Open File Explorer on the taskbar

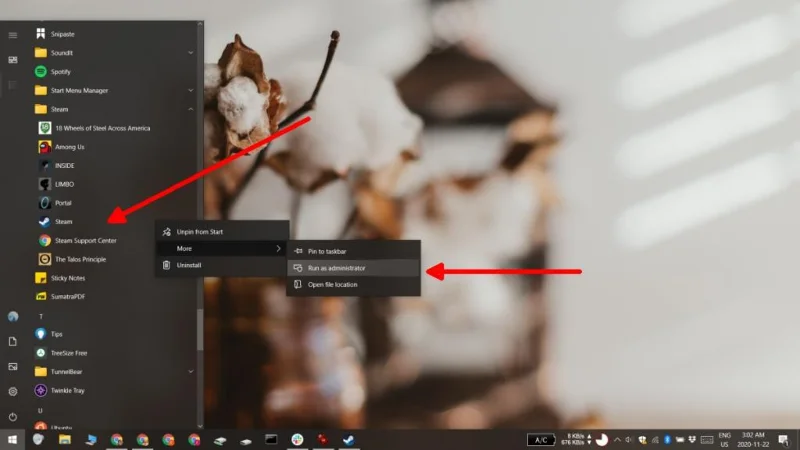64,440
